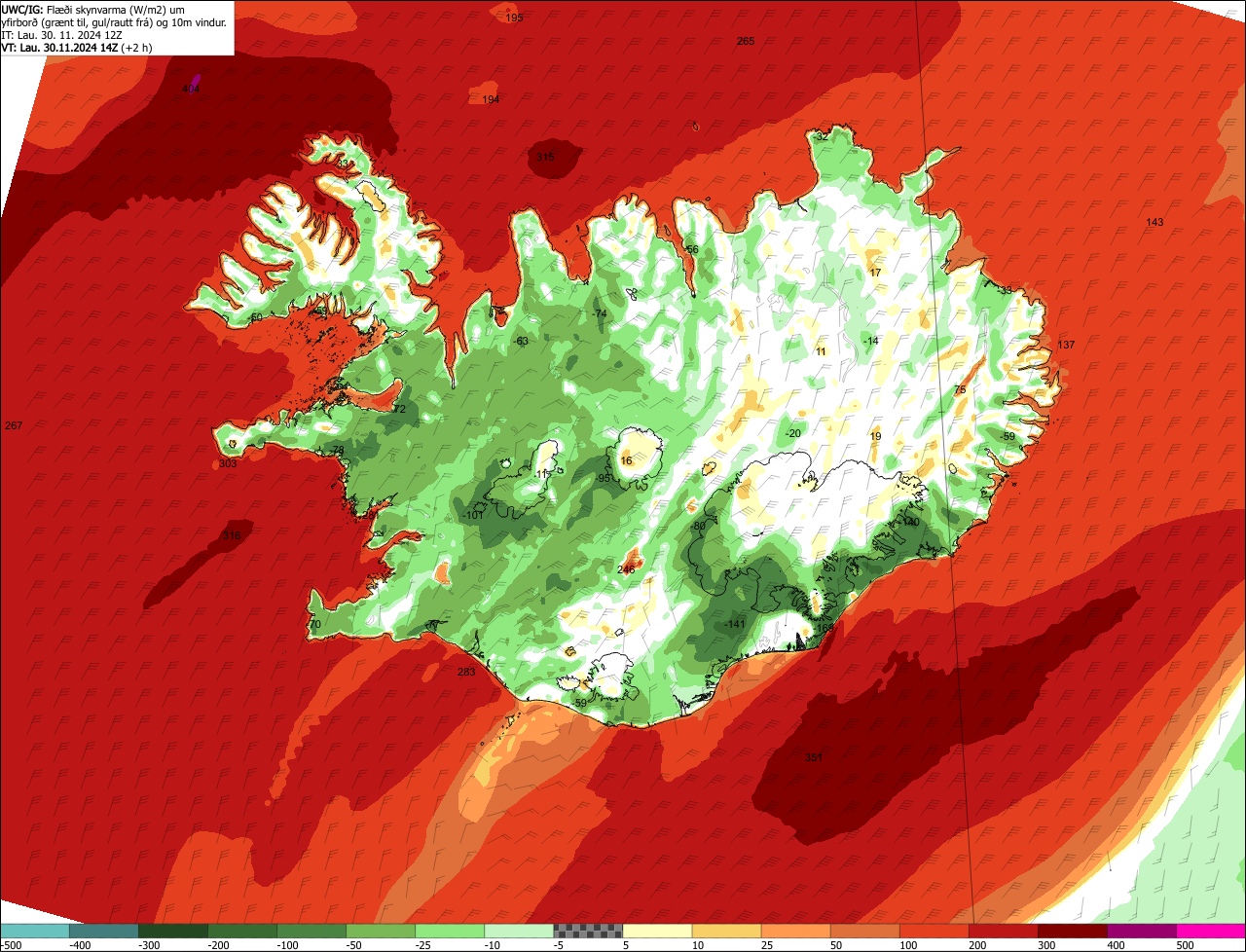Select the darkest green -300 to -200 swatch
Image resolution: width=1246 pixels, height=952 pixels.
(173, 931)
